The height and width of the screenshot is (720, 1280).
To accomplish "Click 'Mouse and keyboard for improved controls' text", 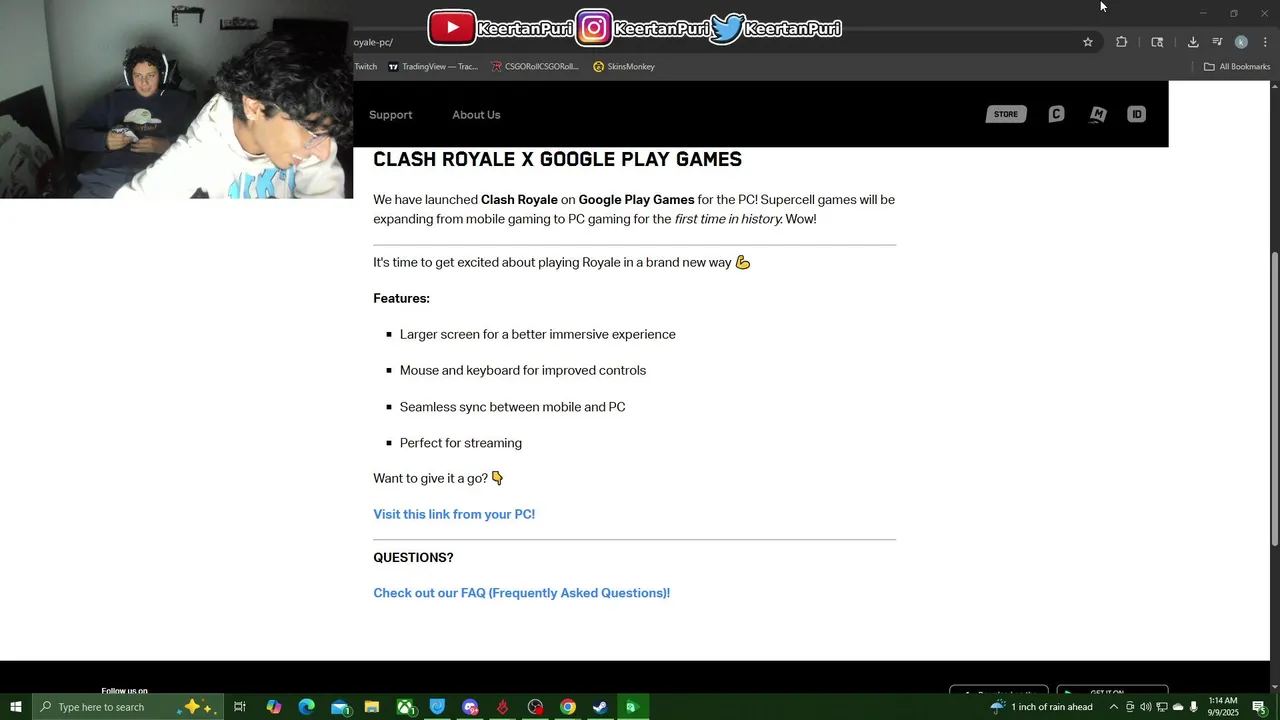I will (x=523, y=370).
